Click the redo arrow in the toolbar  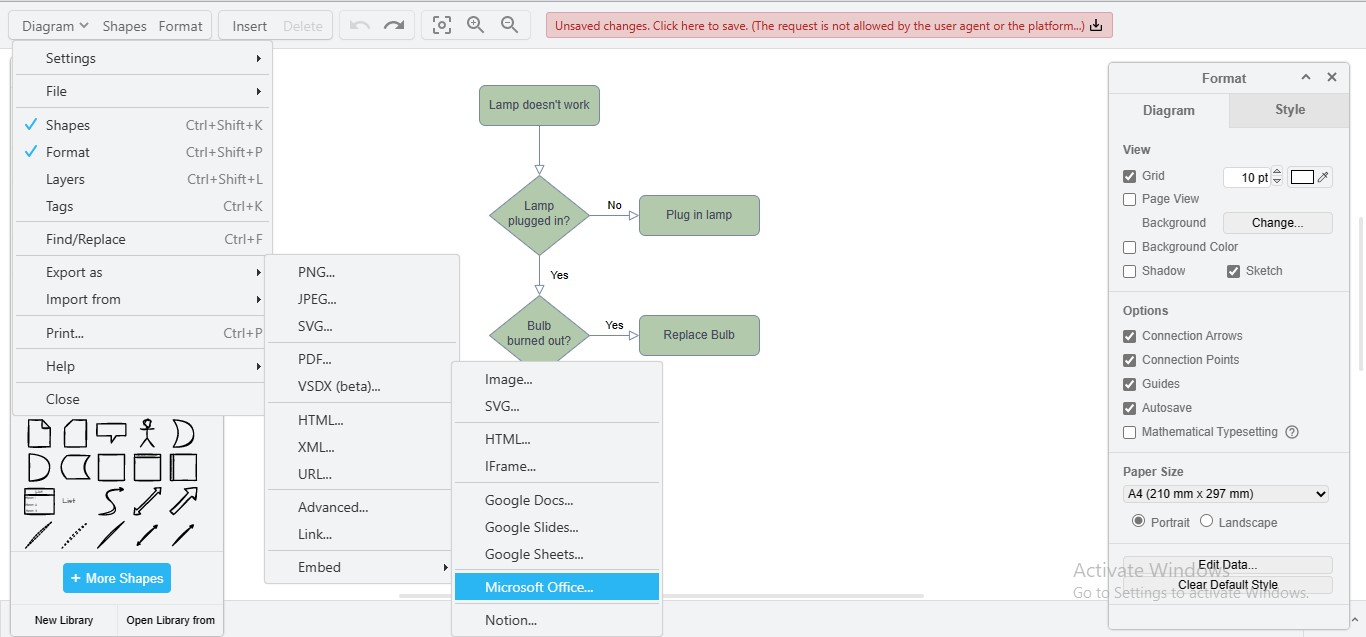click(394, 26)
